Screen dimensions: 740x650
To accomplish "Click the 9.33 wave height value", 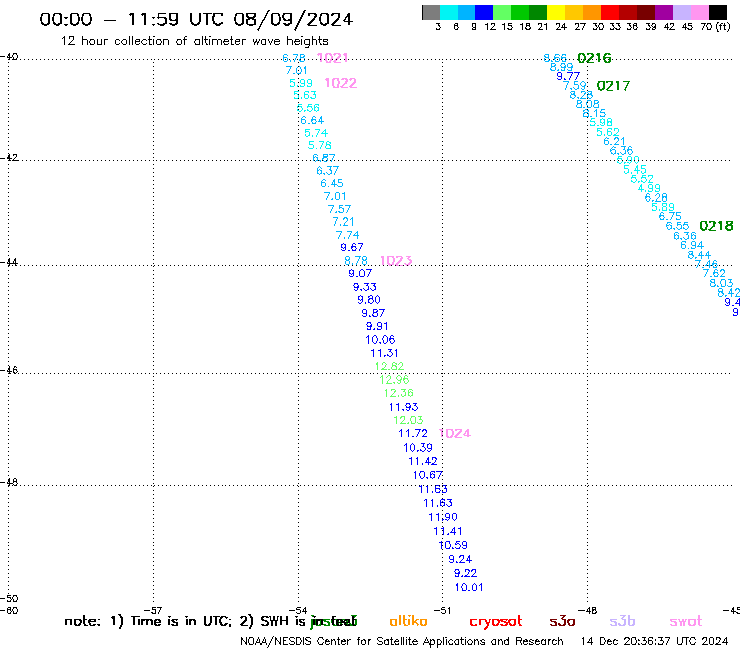I will [x=365, y=287].
